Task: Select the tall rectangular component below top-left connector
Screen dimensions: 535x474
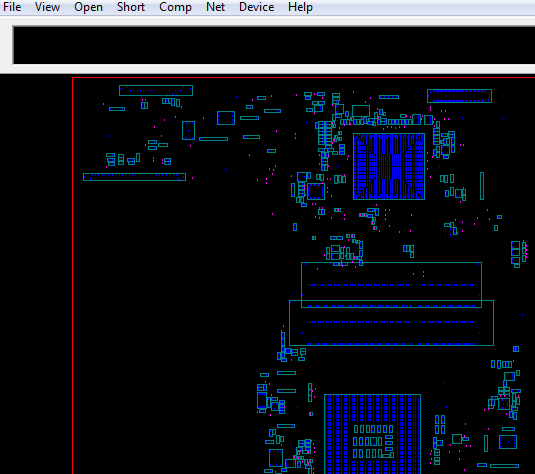Action: coord(188,130)
